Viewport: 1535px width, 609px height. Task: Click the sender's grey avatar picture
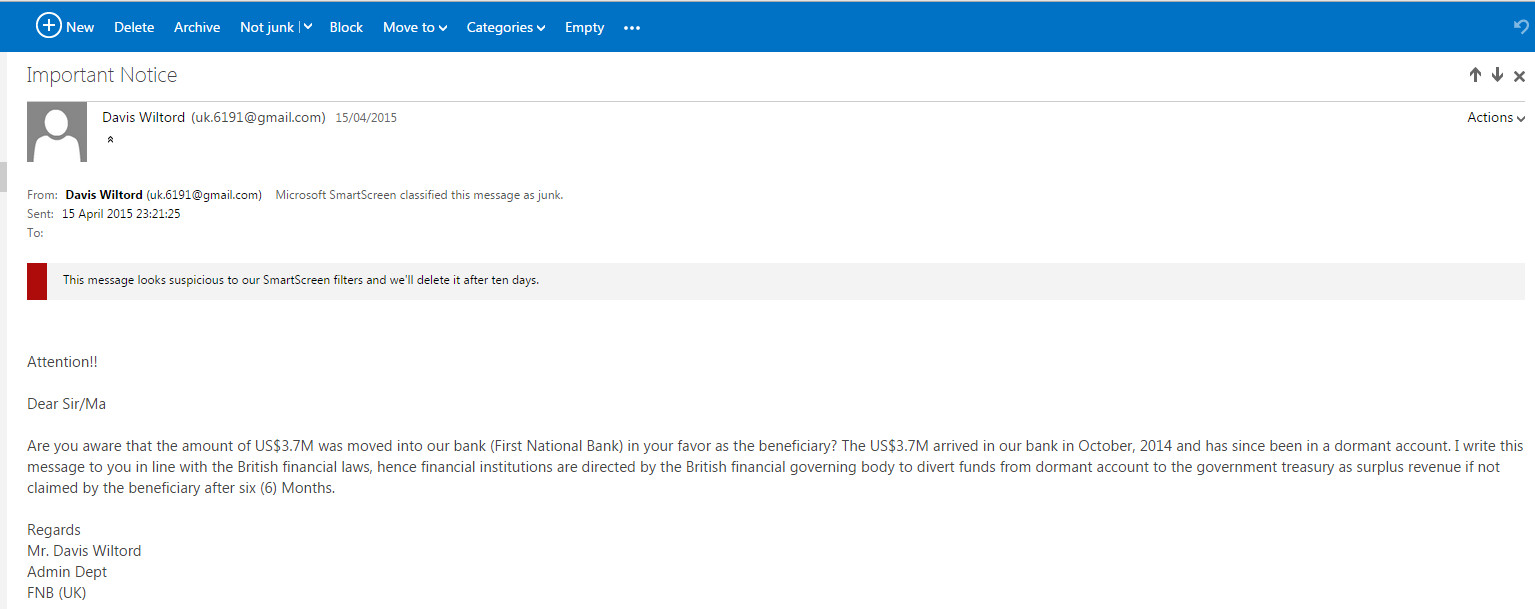[x=56, y=132]
